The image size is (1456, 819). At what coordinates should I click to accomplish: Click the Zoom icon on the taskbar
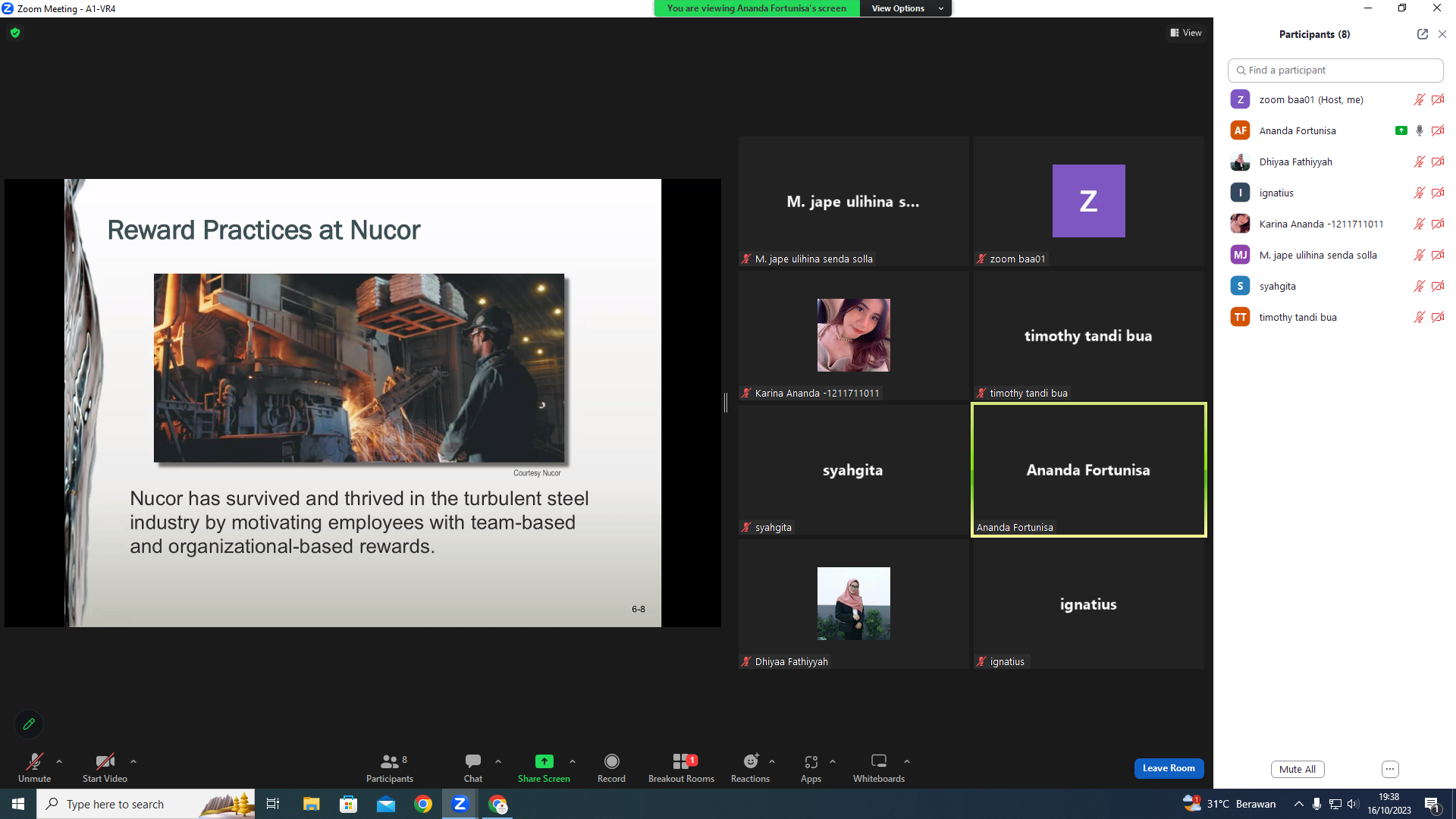[460, 804]
